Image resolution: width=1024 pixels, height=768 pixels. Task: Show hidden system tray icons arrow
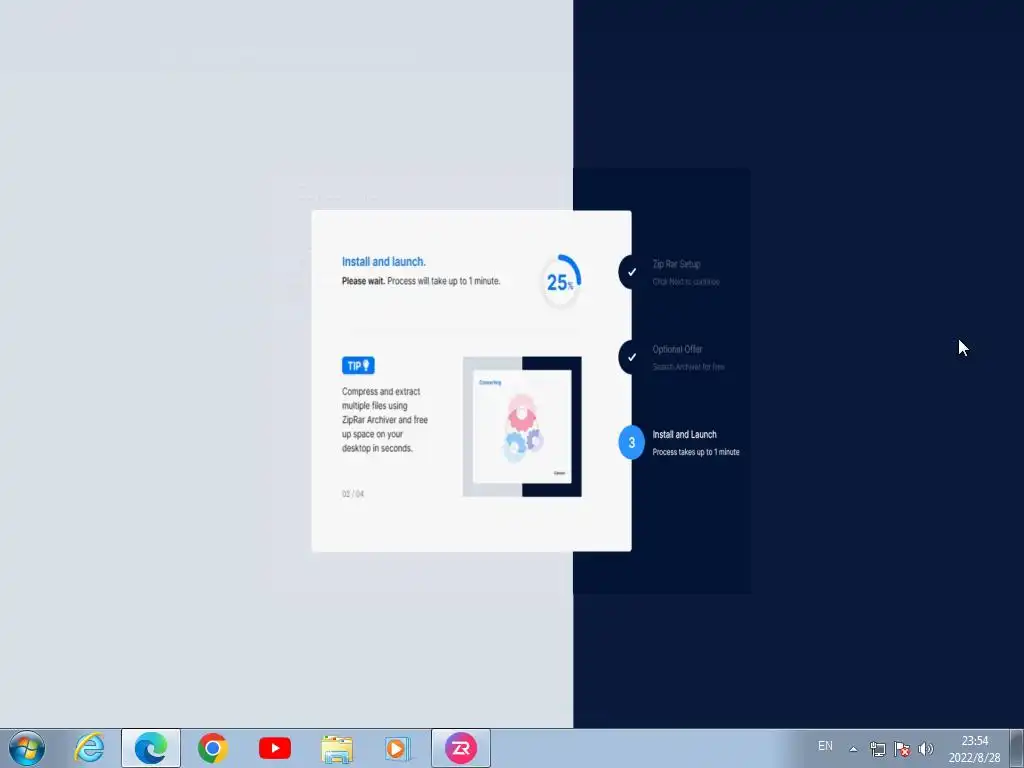pos(853,748)
